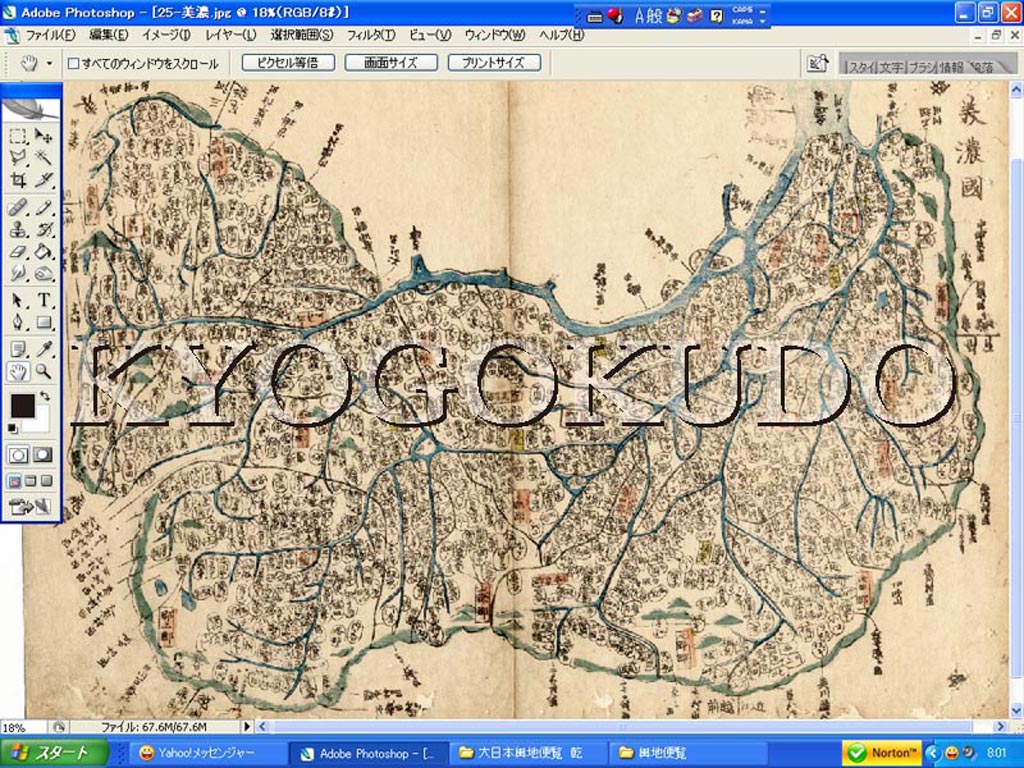
Task: Choose Full Screen Mode button
Action: click(x=46, y=481)
